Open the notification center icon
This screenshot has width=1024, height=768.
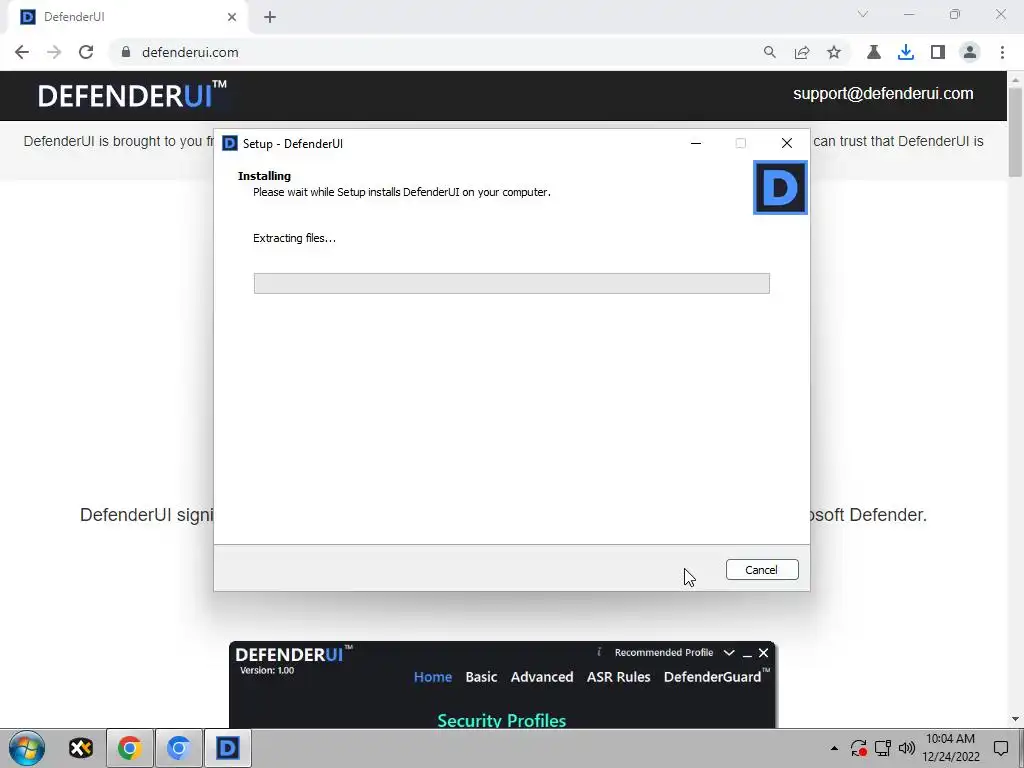click(1000, 748)
